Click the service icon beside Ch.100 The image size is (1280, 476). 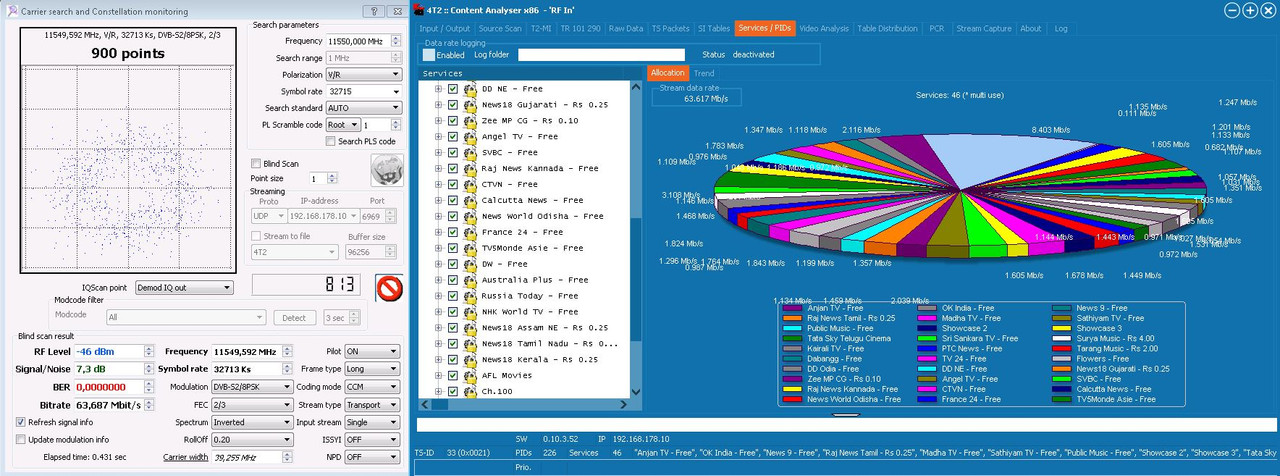pyautogui.click(x=470, y=393)
